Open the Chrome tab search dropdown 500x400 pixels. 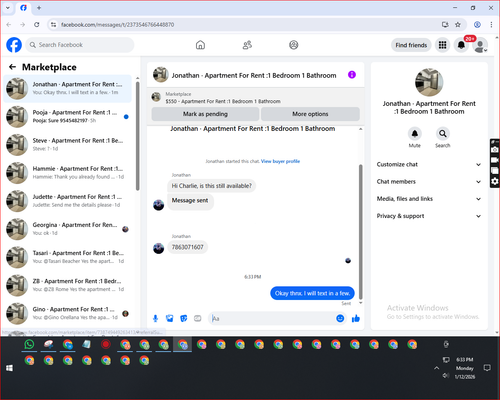point(8,8)
